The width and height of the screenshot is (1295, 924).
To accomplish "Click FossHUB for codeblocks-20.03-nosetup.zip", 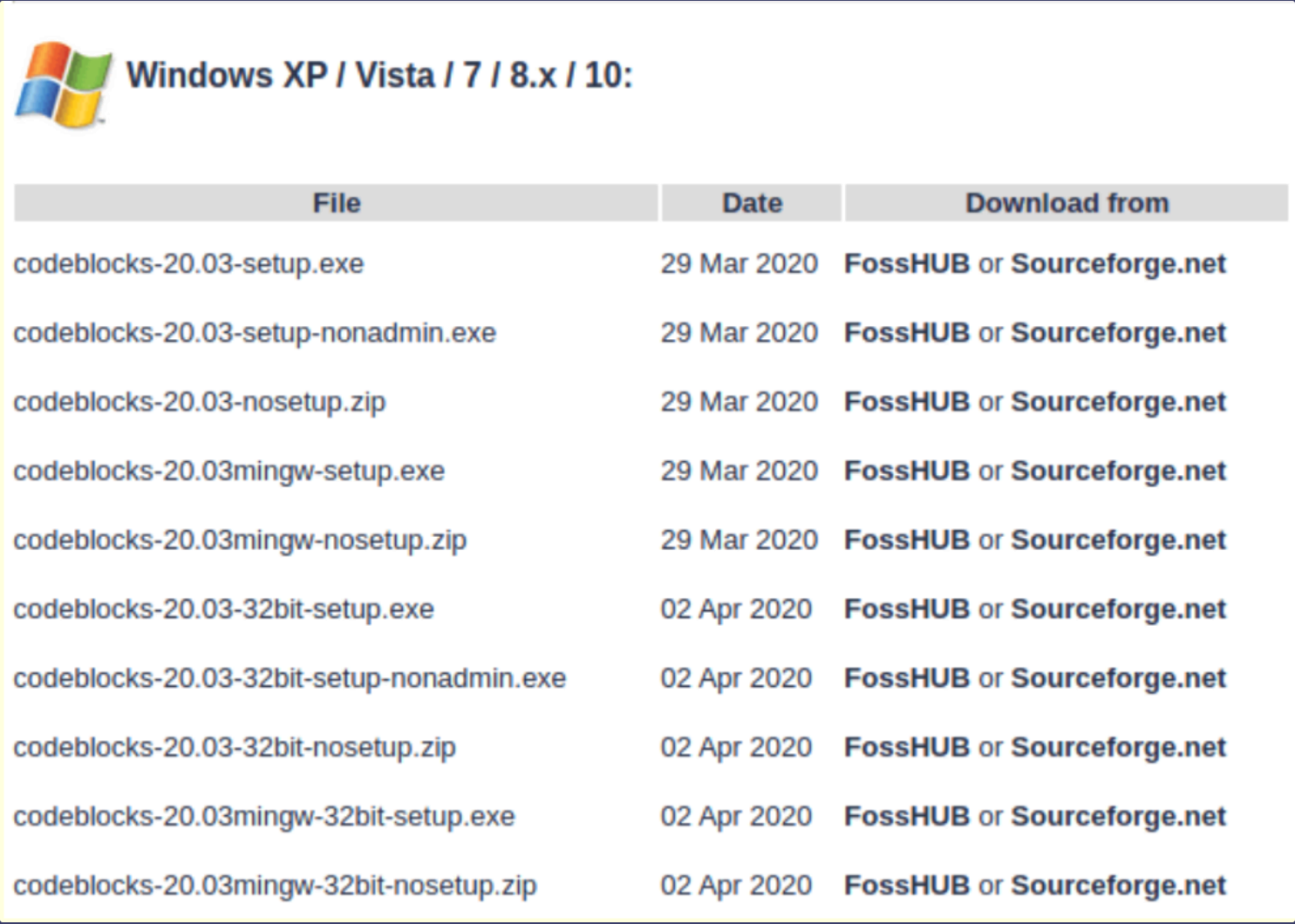I will pos(906,401).
